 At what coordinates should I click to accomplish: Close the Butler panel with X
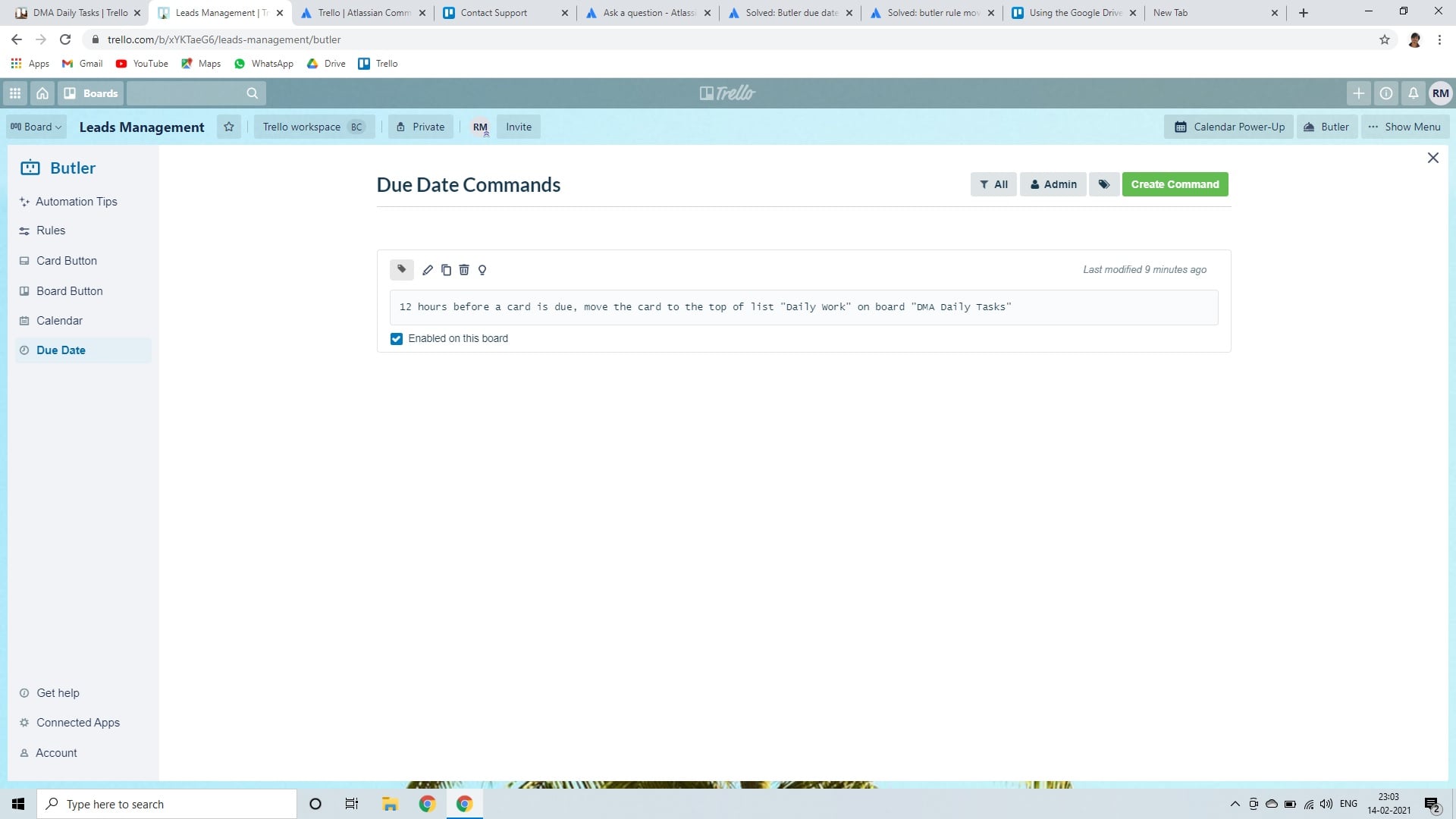pos(1432,158)
